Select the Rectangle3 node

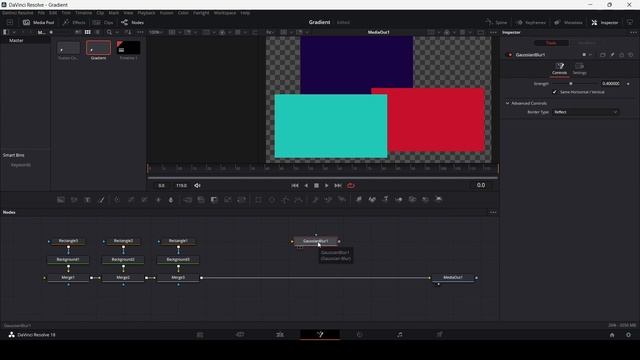pos(68,241)
